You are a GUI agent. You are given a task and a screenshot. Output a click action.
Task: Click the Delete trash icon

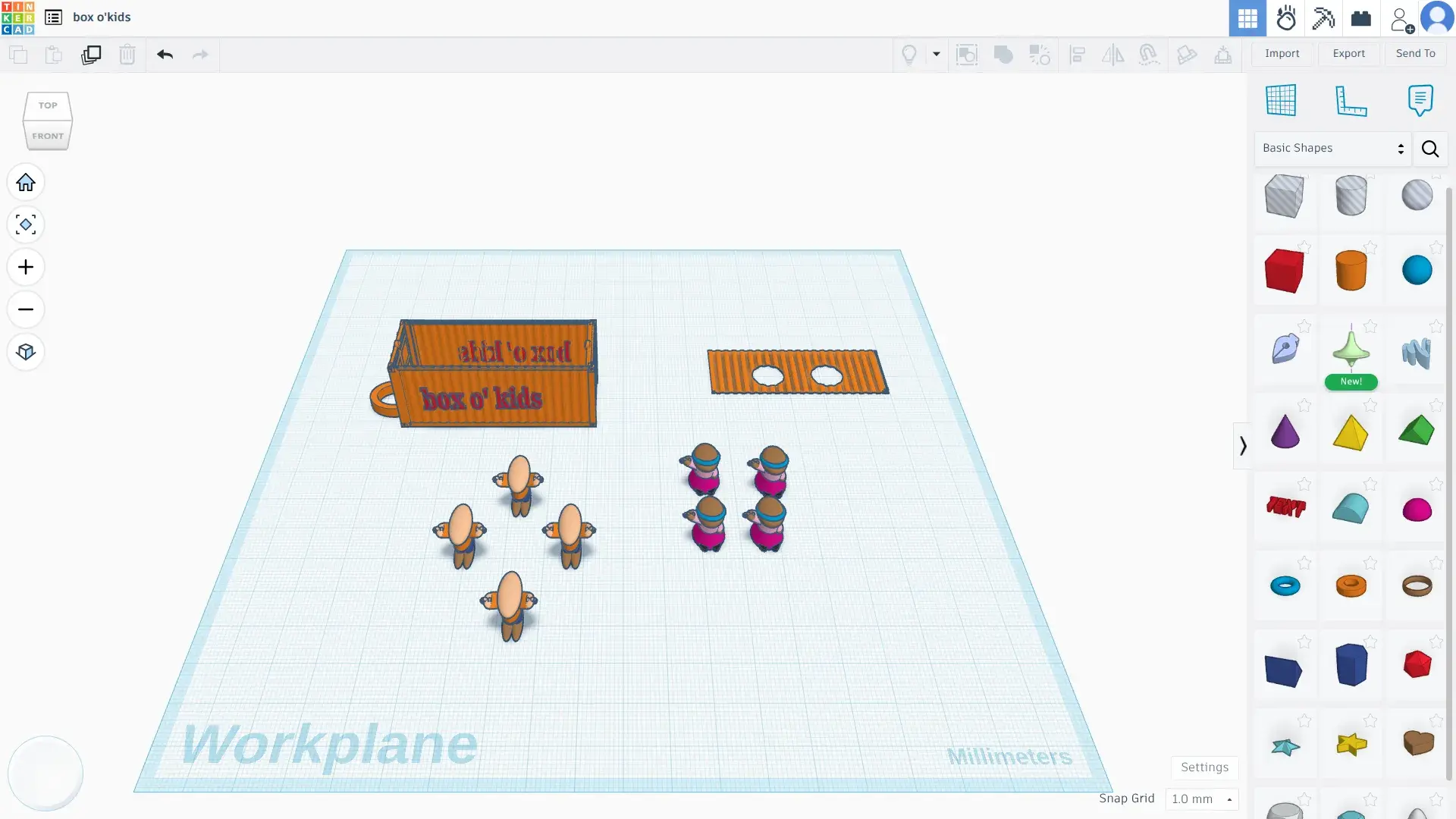(127, 55)
